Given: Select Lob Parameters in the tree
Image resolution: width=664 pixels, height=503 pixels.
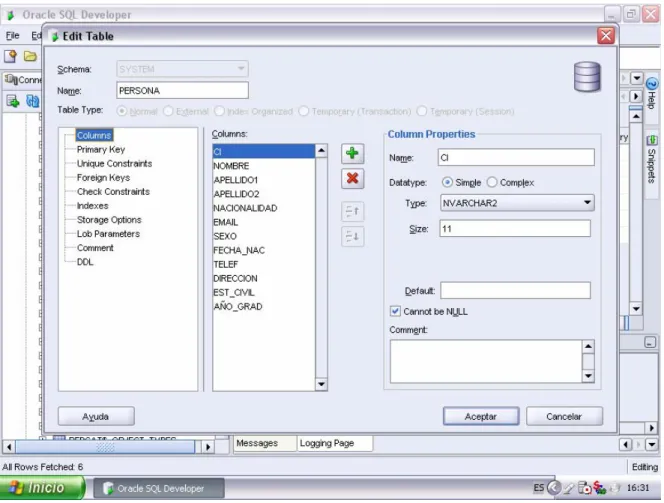Looking at the screenshot, I should 108,234.
